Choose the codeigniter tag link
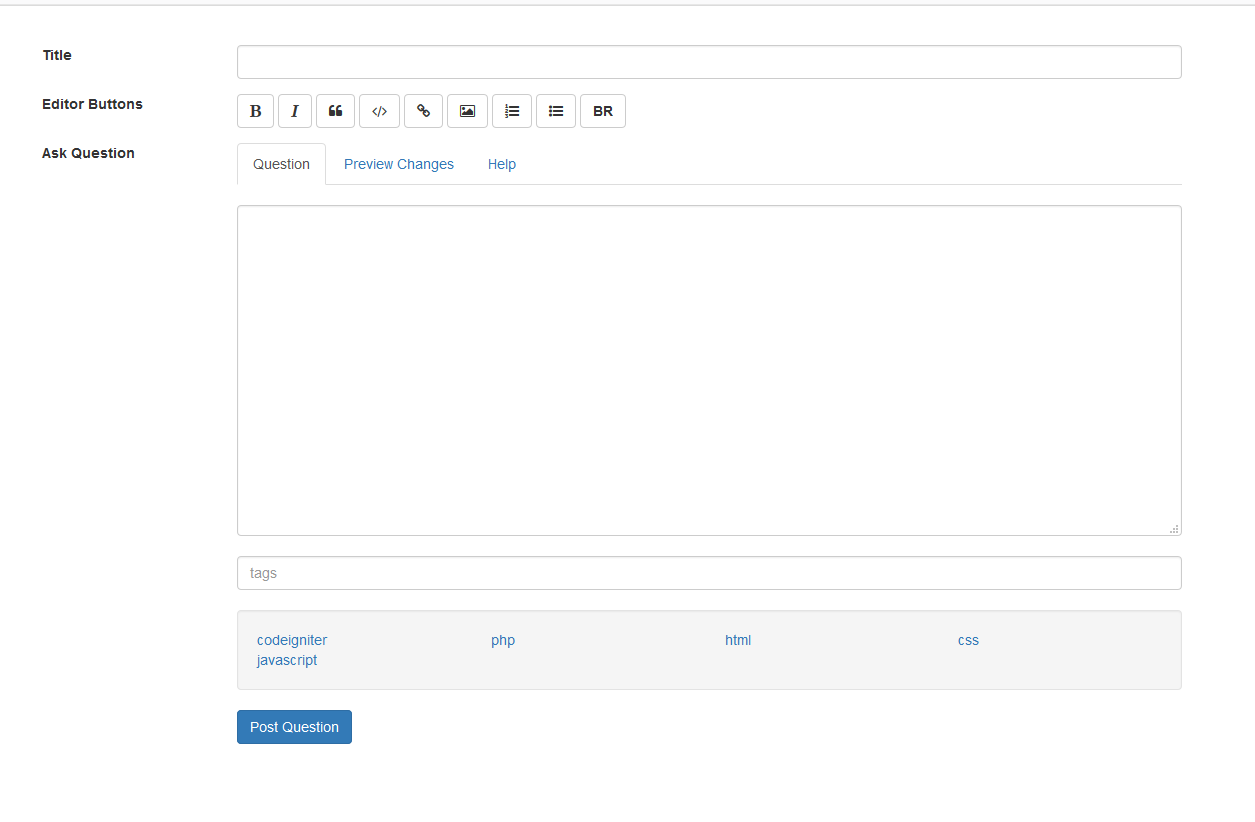This screenshot has width=1255, height=822. [x=292, y=640]
